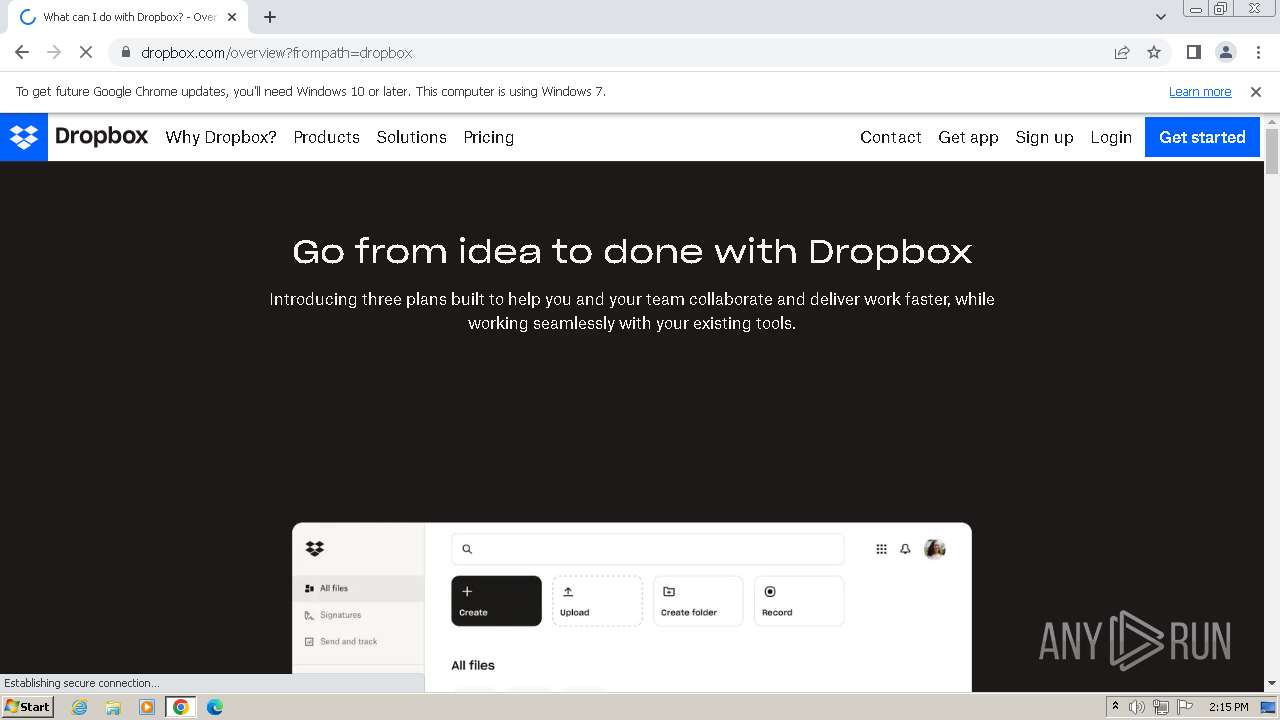
Task: Click Chrome icon in taskbar
Action: [181, 707]
